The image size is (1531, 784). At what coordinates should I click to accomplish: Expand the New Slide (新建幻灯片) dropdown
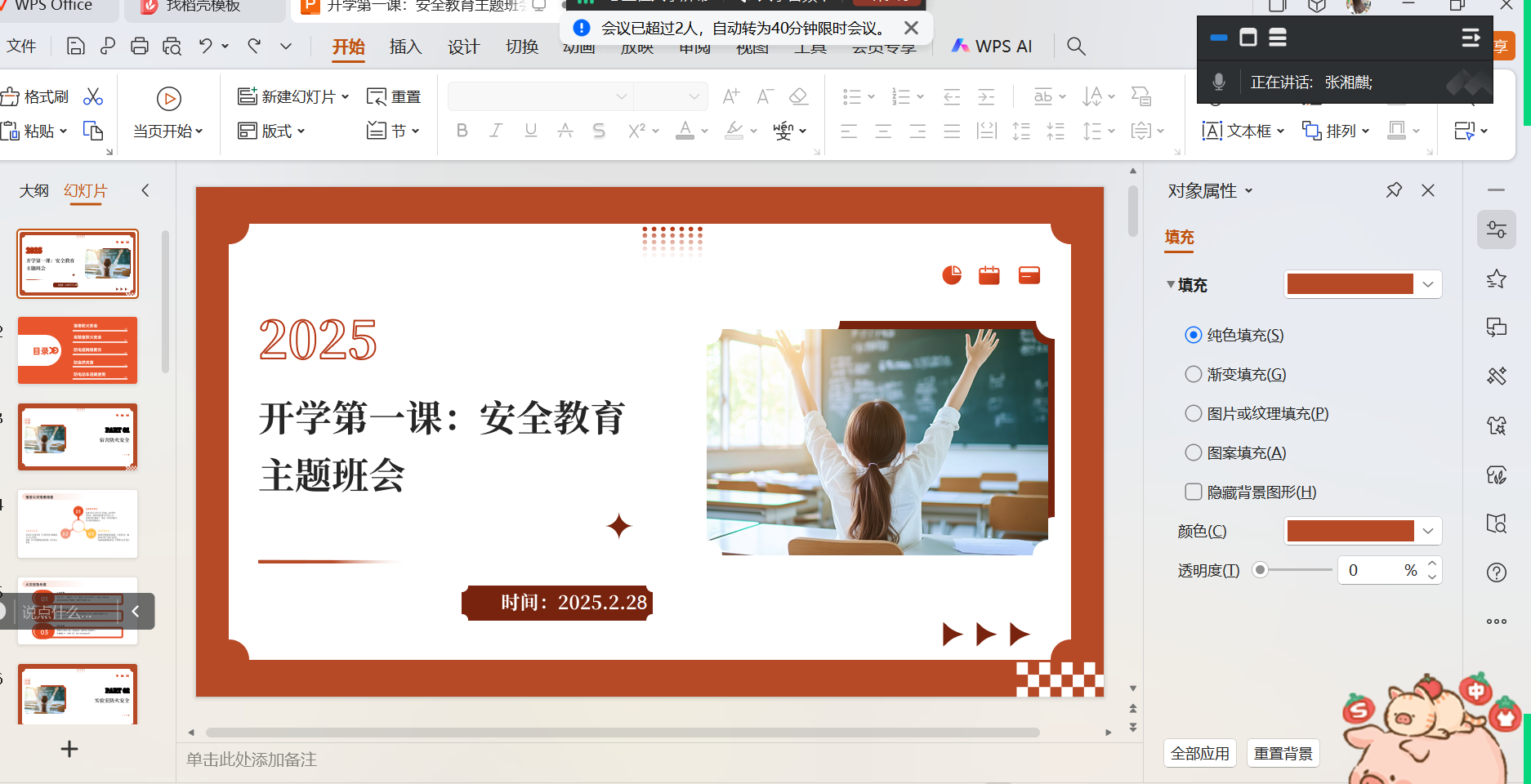(346, 97)
